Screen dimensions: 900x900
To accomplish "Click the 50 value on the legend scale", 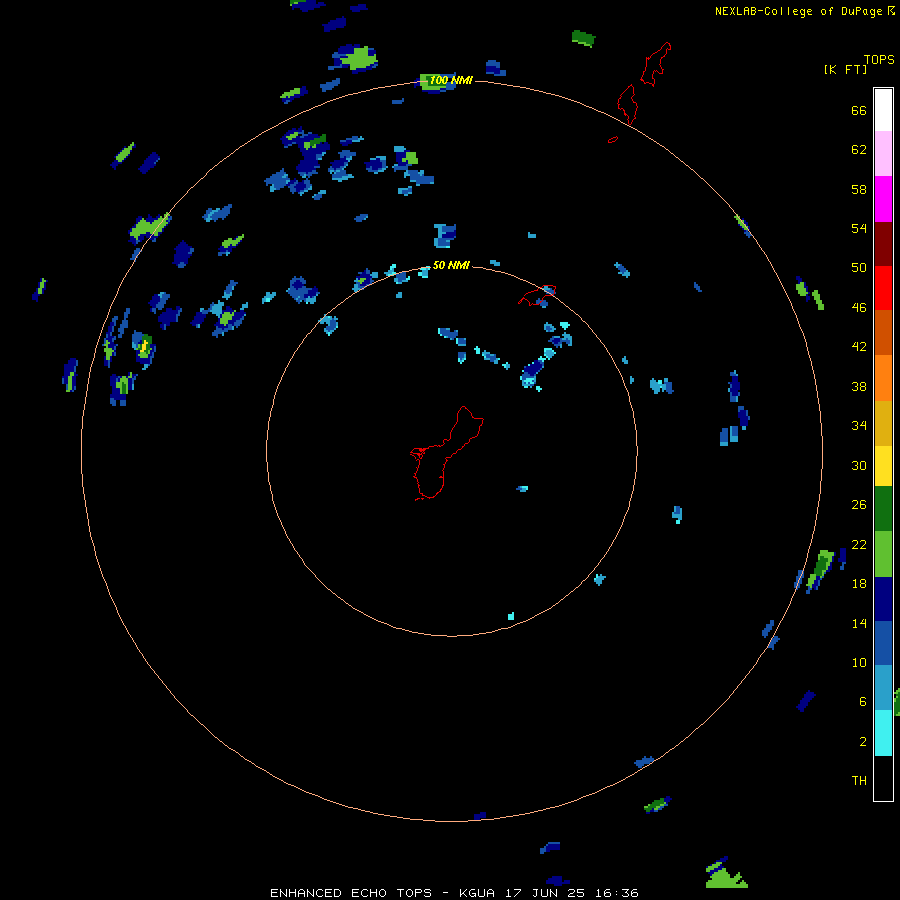I will point(859,268).
